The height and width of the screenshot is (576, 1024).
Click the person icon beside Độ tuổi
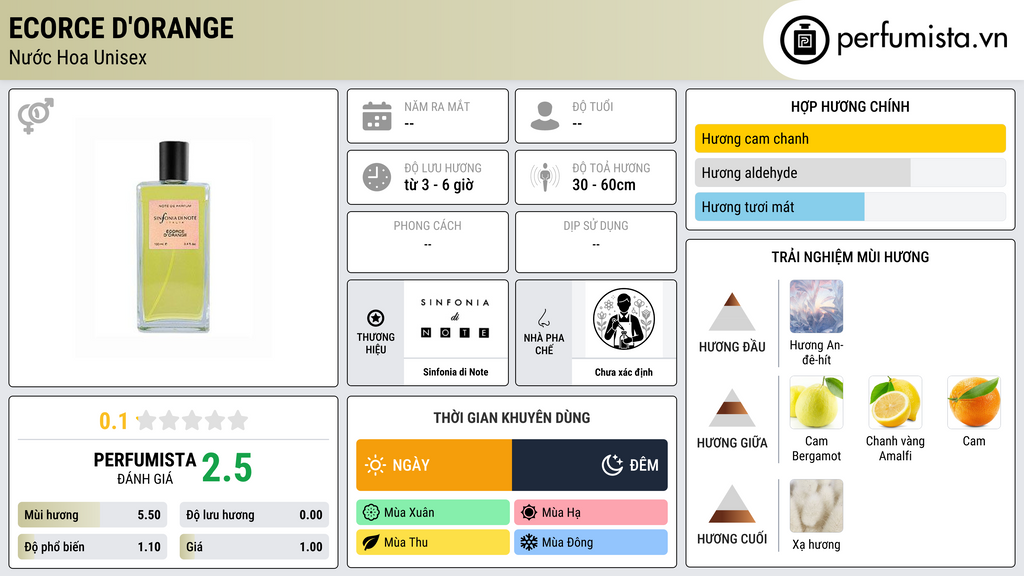545,116
